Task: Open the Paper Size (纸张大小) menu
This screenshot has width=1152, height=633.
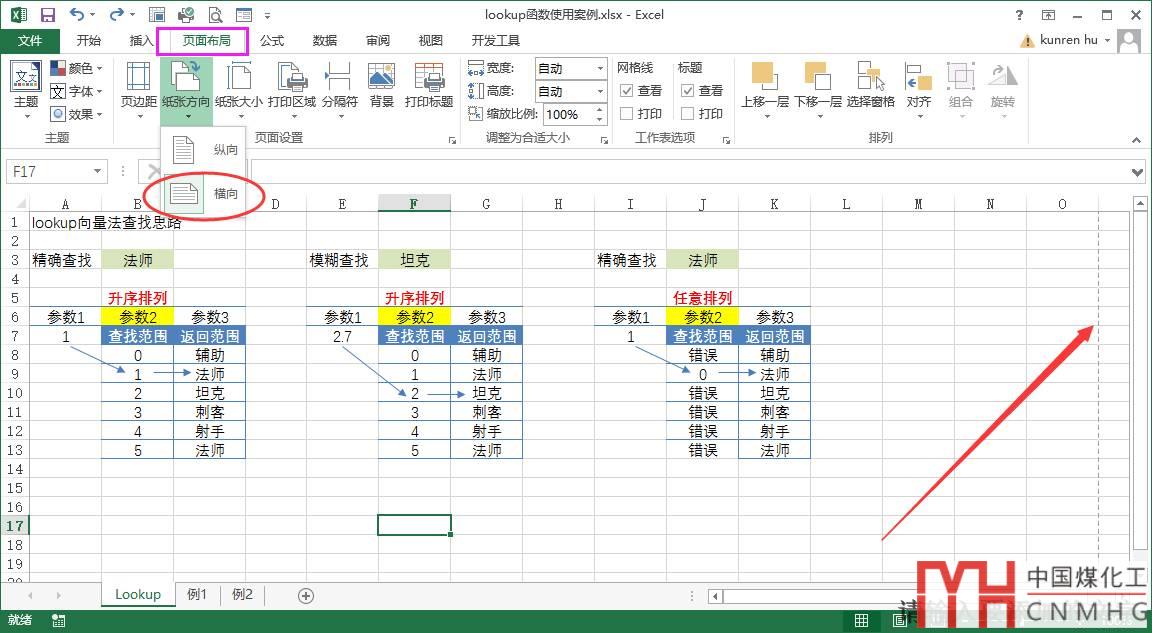Action: [239, 86]
